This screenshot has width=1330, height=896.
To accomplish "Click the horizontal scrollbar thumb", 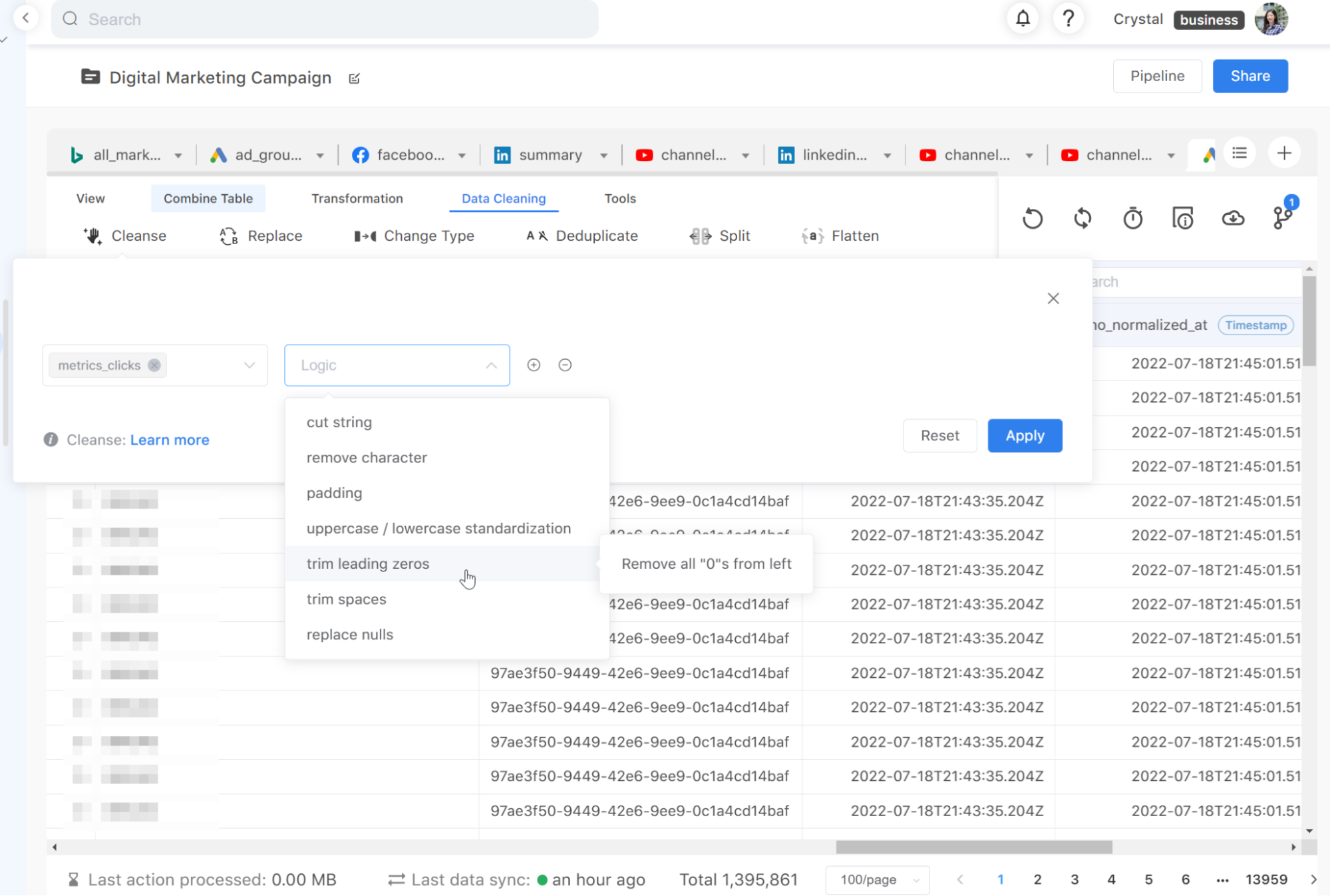I will [973, 847].
